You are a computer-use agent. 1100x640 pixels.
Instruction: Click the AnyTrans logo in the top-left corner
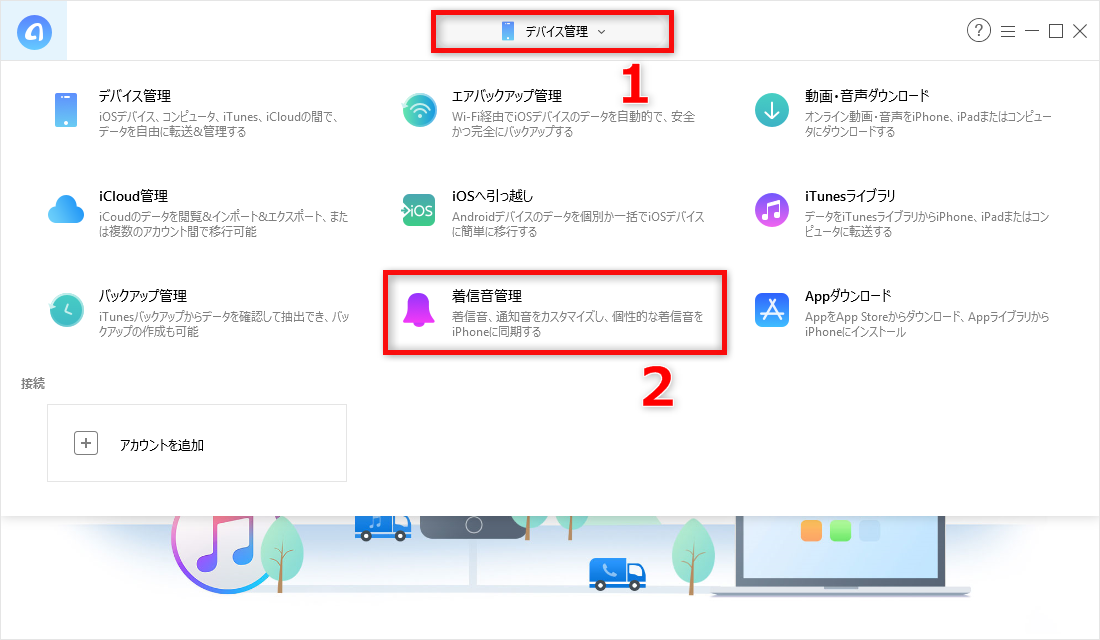tap(33, 30)
